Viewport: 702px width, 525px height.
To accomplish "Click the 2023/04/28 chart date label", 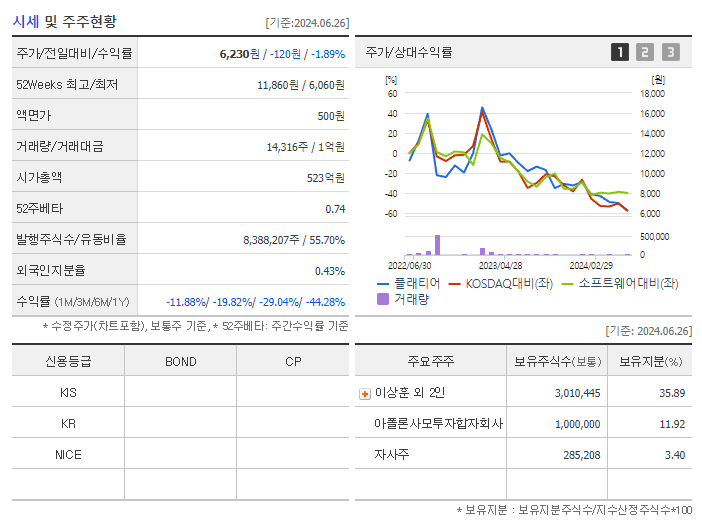I will pyautogui.click(x=501, y=266).
